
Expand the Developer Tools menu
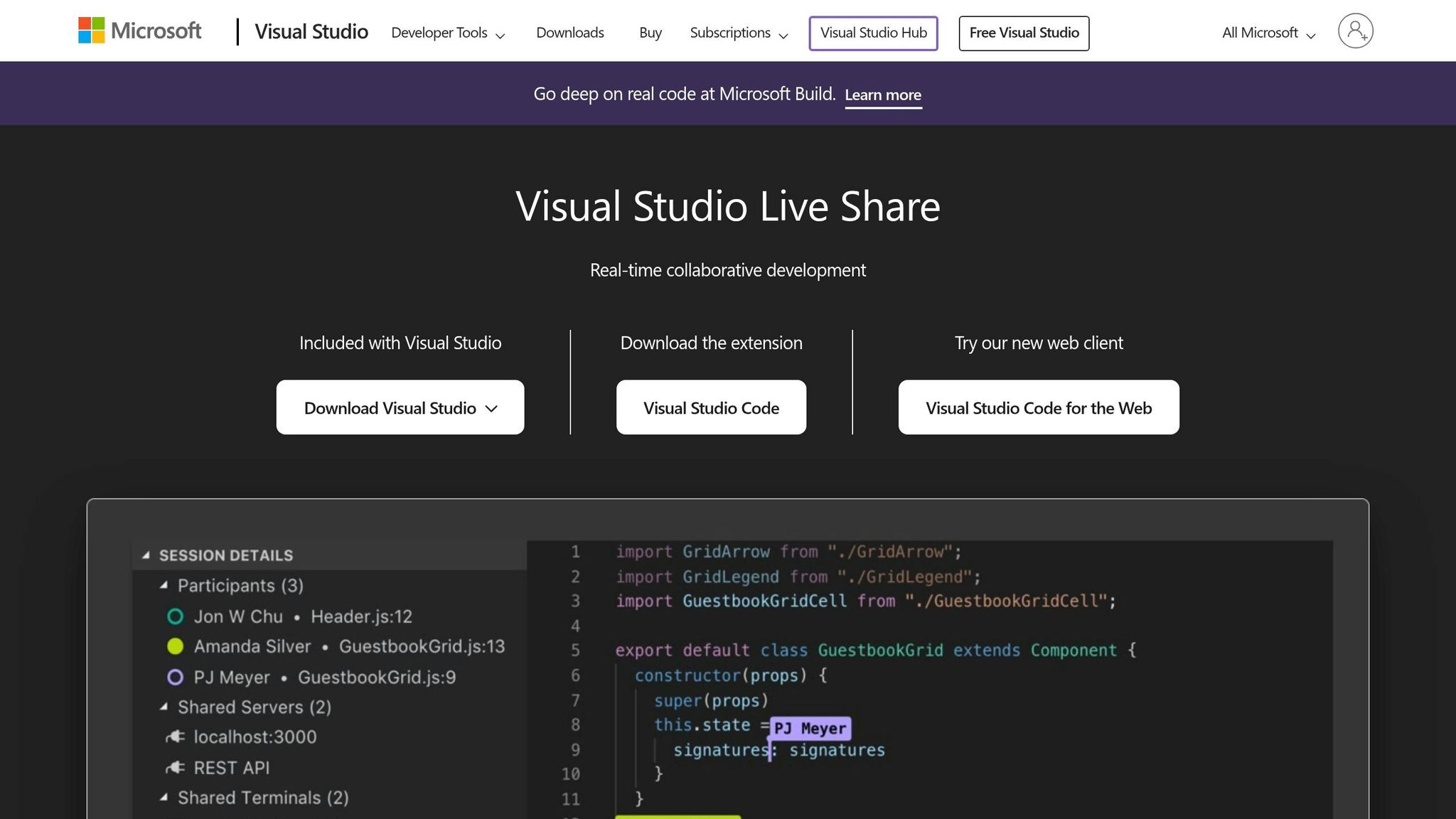point(448,33)
